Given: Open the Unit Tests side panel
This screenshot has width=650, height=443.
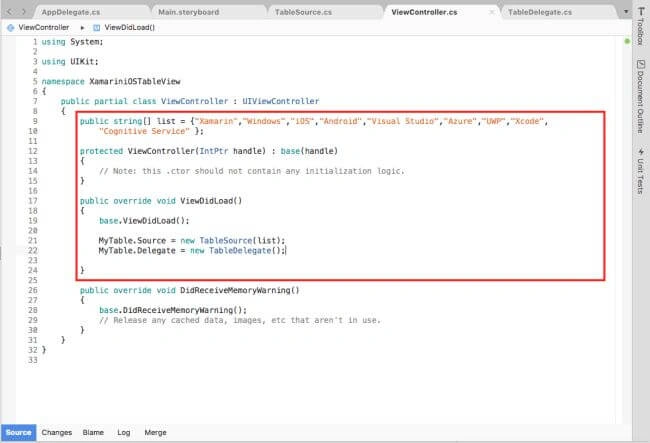Looking at the screenshot, I should tap(640, 170).
